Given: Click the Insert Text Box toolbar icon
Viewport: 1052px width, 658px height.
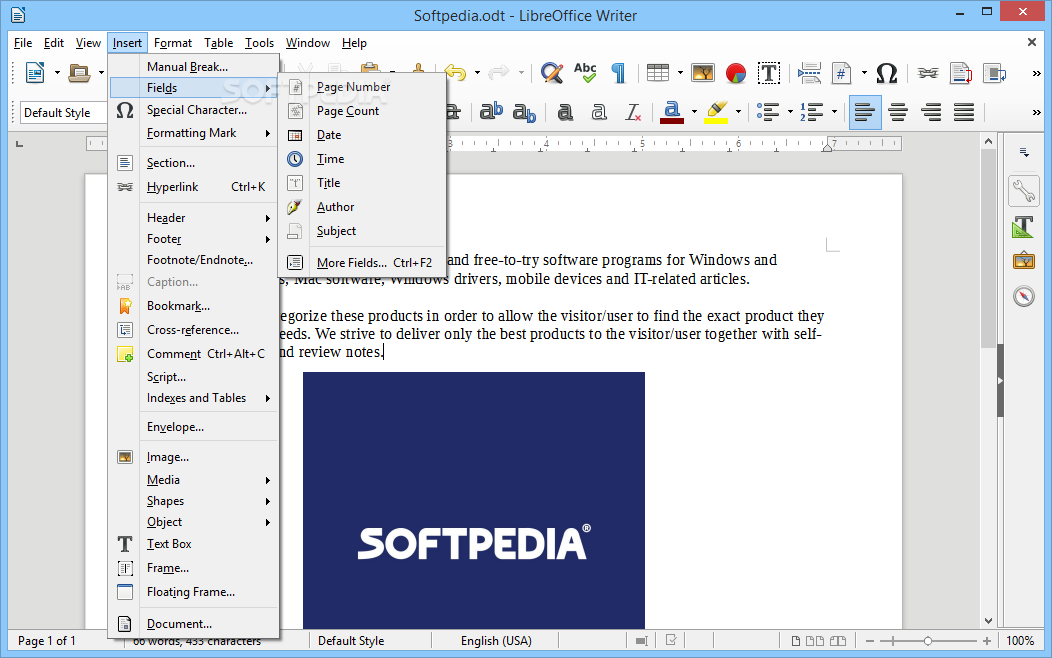Looking at the screenshot, I should (x=768, y=72).
